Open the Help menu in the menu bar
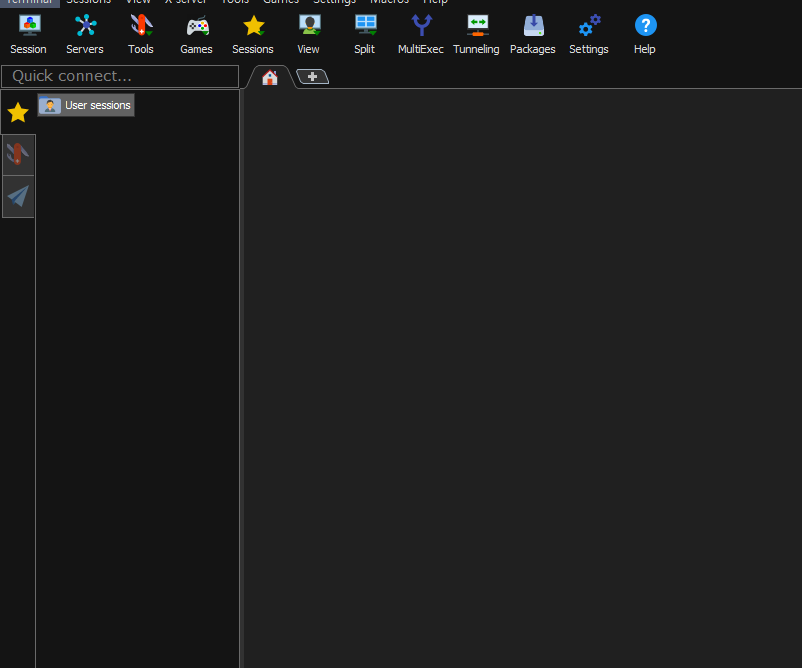Viewport: 802px width, 668px height. (x=435, y=3)
